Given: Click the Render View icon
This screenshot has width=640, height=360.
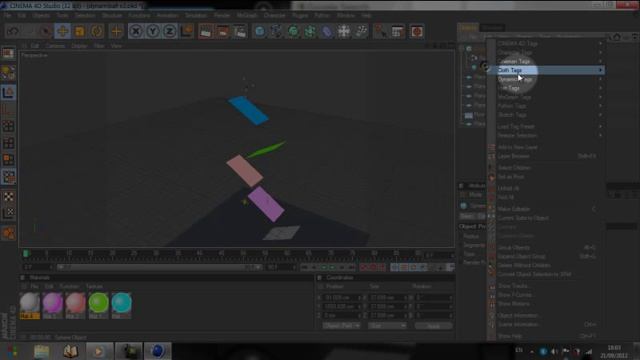Looking at the screenshot, I should (x=205, y=31).
